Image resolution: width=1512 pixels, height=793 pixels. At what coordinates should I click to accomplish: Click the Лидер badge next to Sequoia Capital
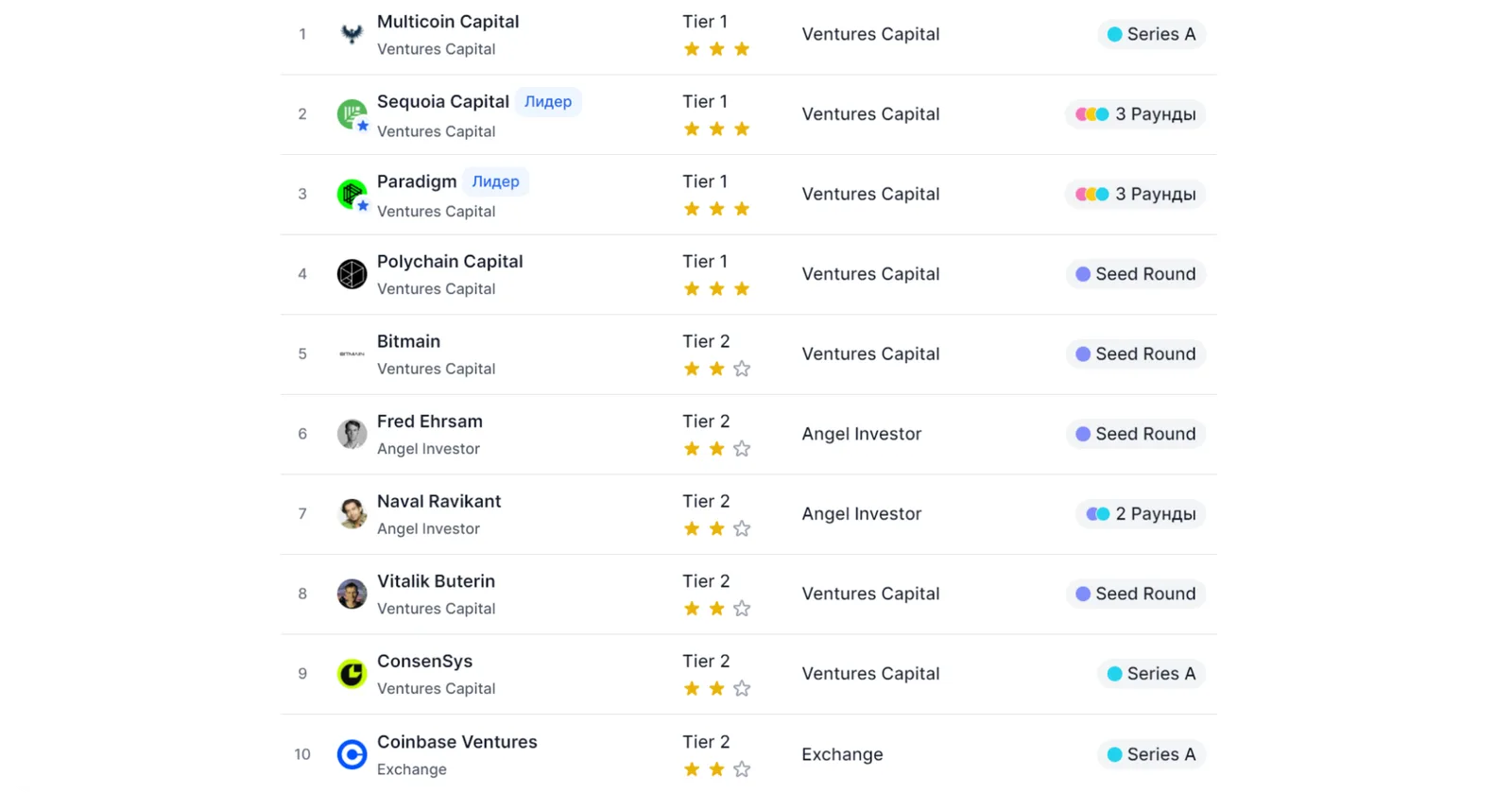pos(548,102)
